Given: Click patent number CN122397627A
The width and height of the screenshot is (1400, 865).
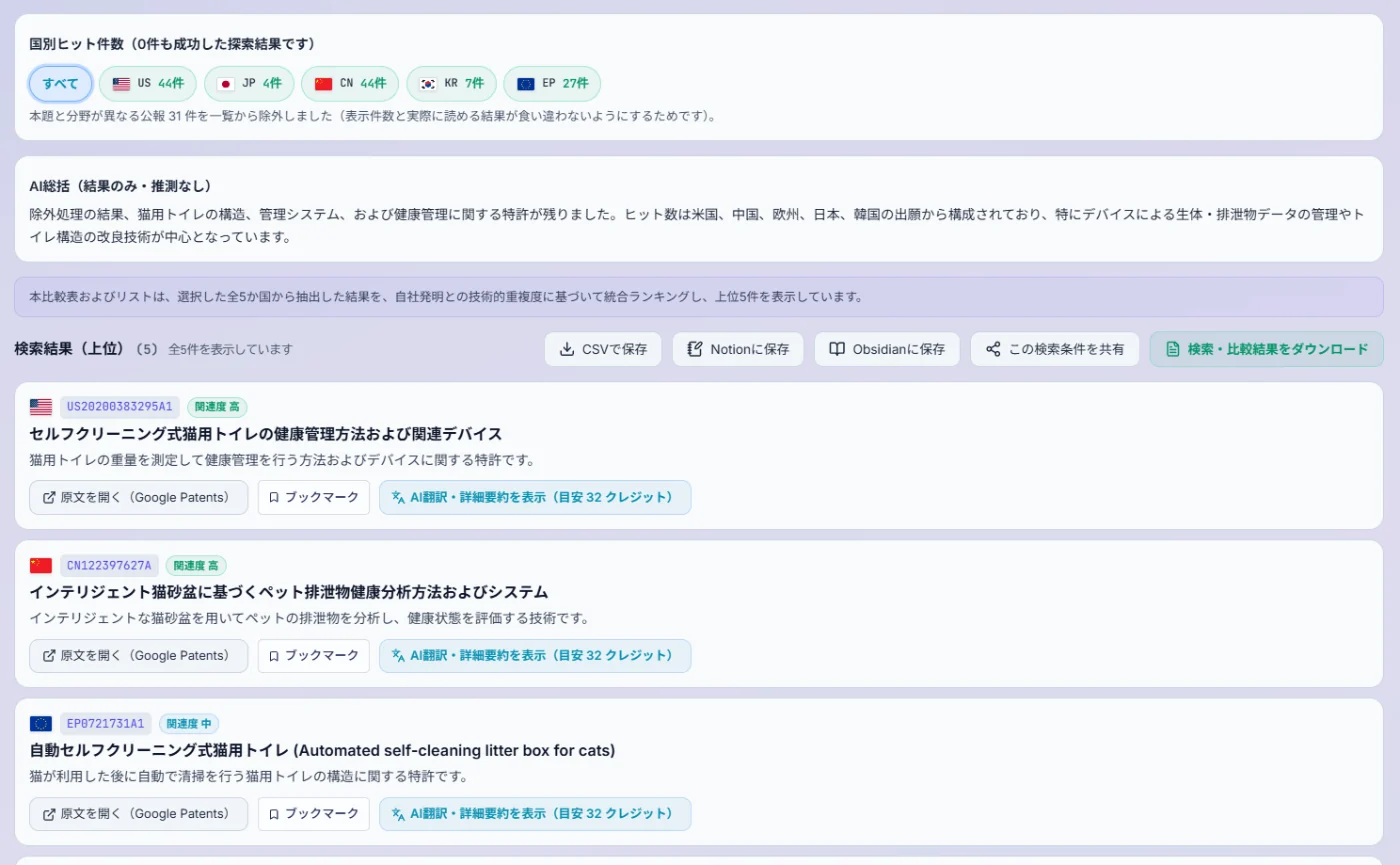Looking at the screenshot, I should (109, 565).
